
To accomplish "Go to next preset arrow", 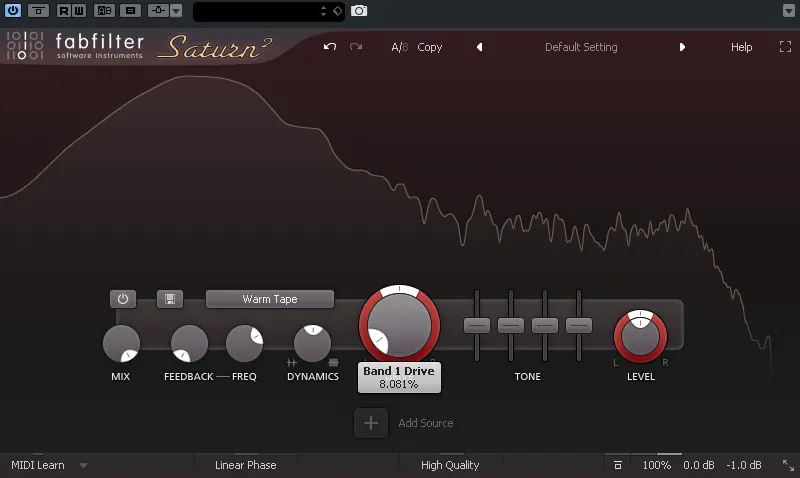I will (682, 47).
